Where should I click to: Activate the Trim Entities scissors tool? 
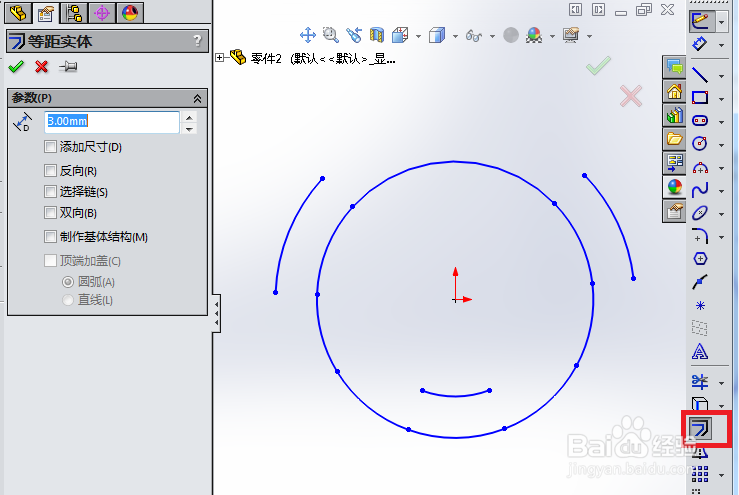(x=700, y=382)
